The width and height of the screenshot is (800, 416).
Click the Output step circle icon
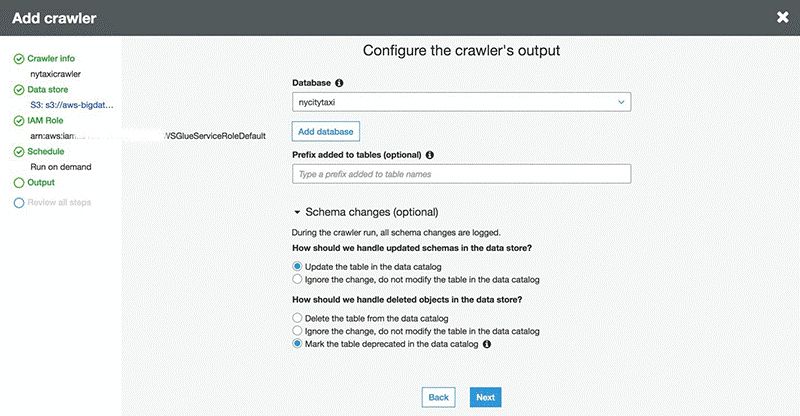[19, 183]
